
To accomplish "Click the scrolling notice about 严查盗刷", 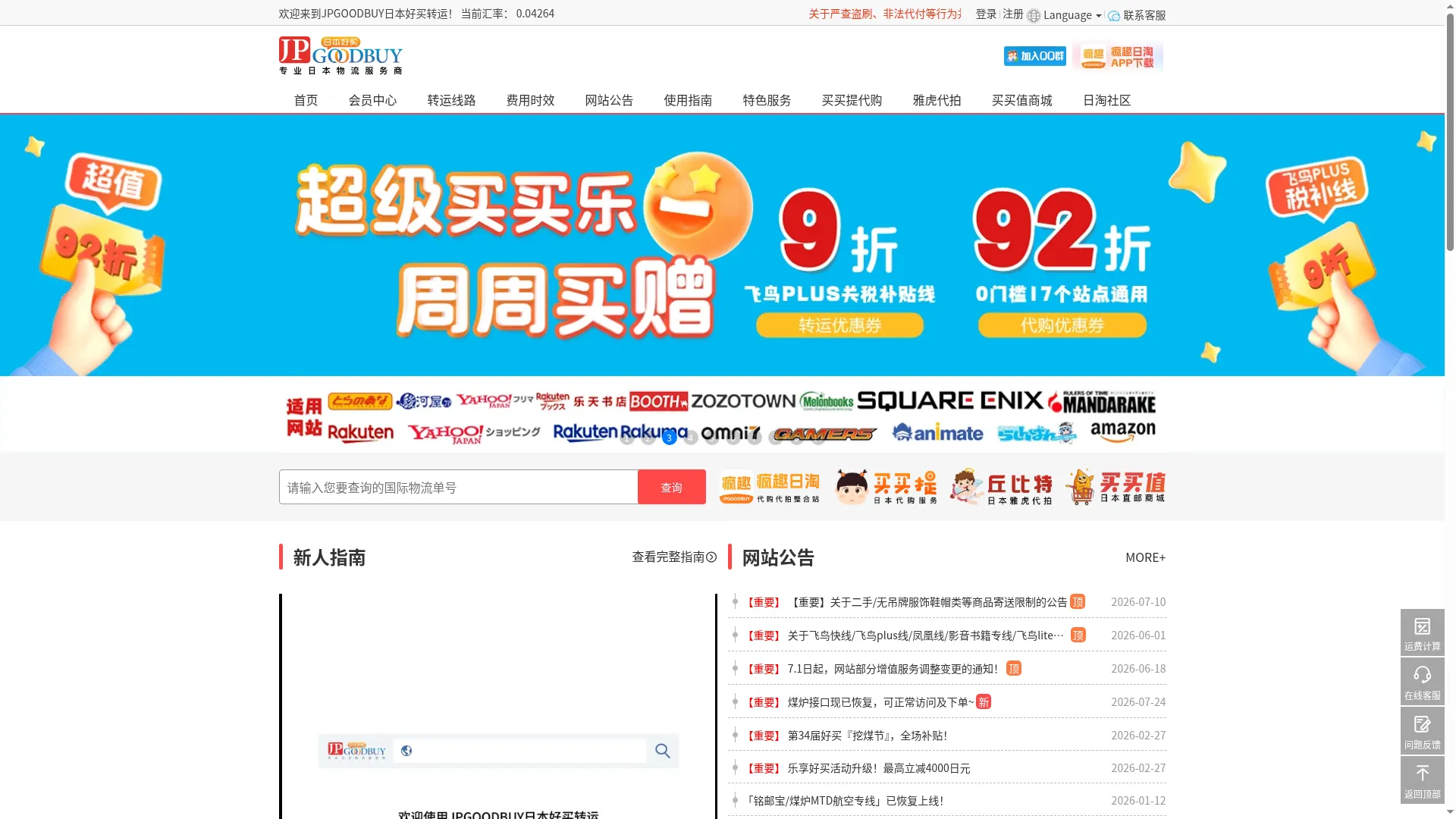I will tap(884, 14).
